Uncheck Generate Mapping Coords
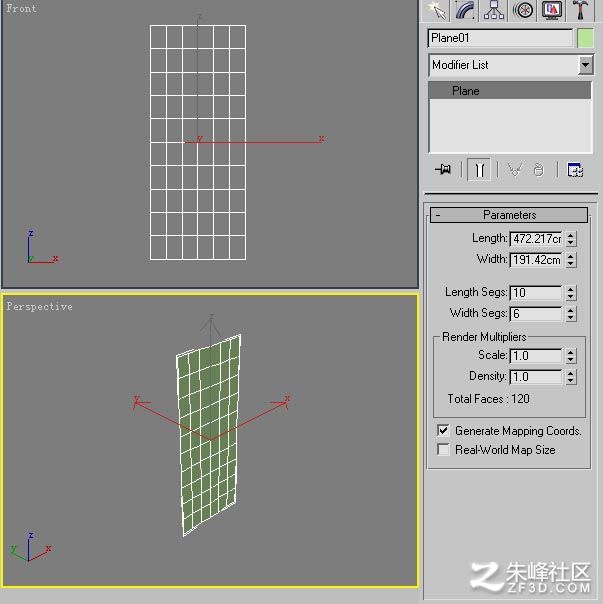 click(443, 430)
